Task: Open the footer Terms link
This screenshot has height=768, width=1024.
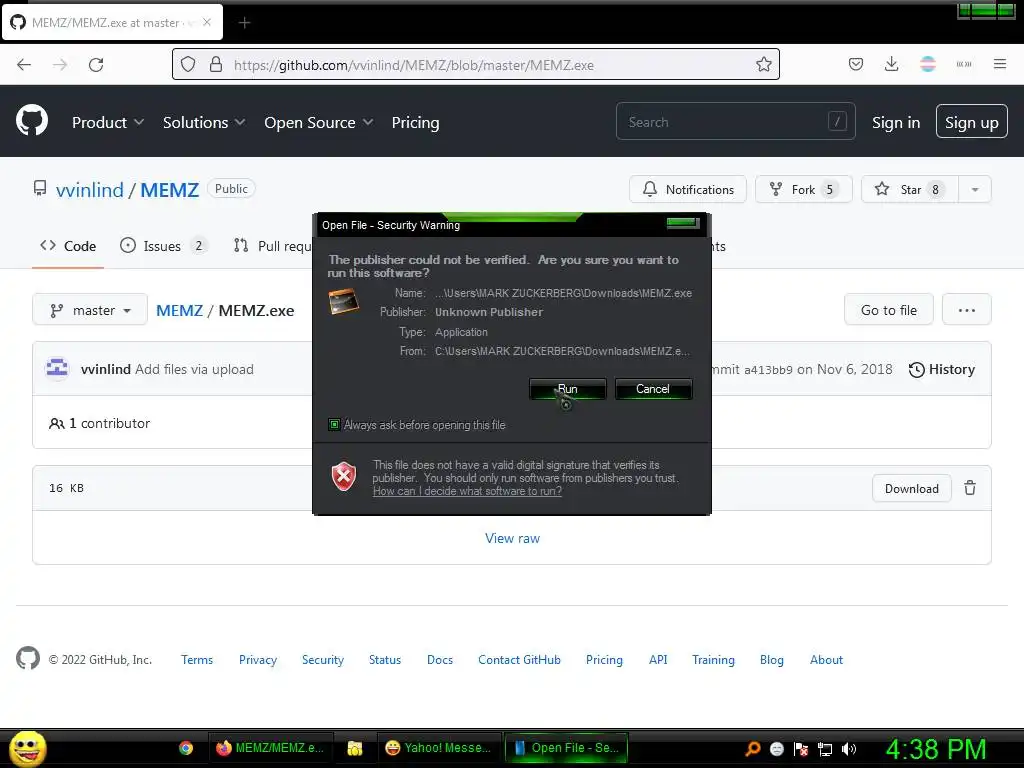Action: coord(197,660)
